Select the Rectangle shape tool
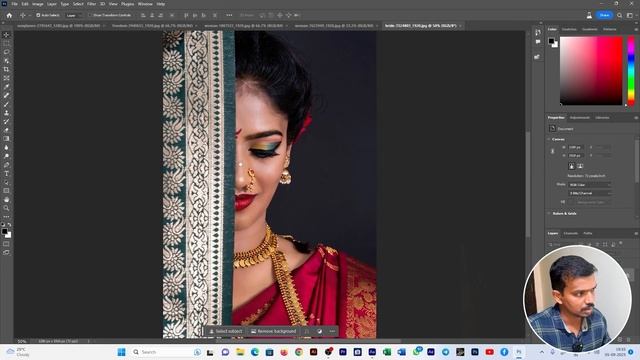 (x=6, y=191)
